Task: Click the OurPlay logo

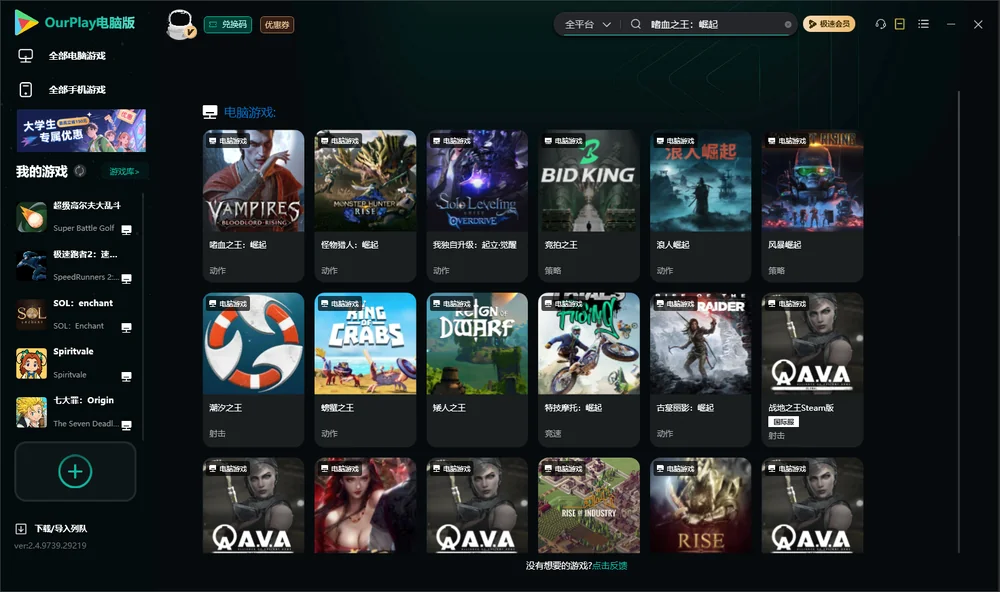Action: (x=75, y=22)
